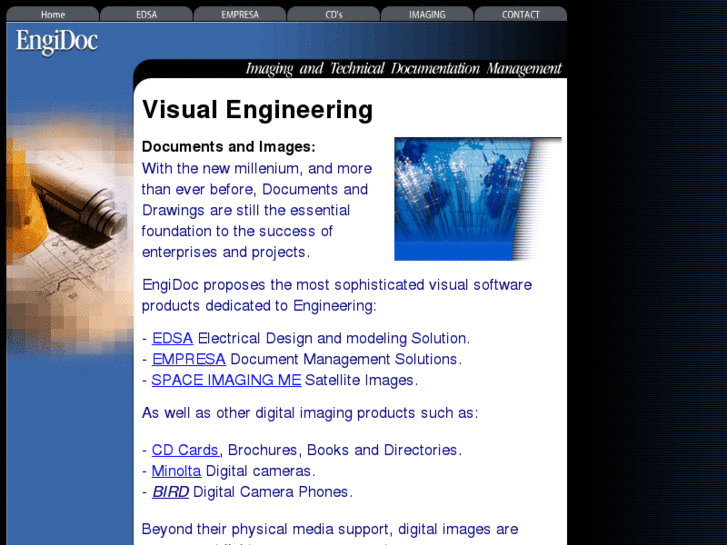Click the Visual Engineering heading
Image resolution: width=727 pixels, height=545 pixels.
[x=257, y=110]
